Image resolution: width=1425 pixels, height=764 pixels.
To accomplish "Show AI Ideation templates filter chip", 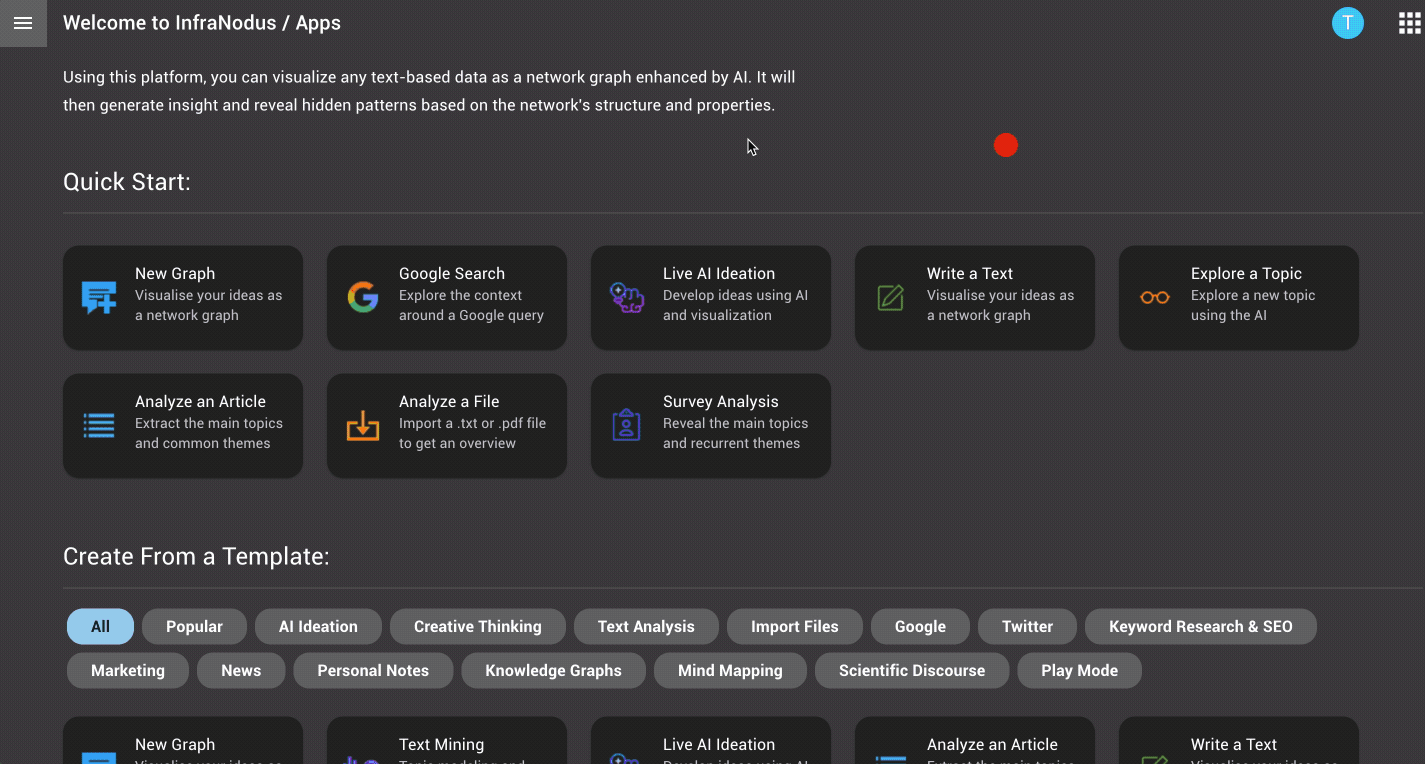I will pos(318,627).
